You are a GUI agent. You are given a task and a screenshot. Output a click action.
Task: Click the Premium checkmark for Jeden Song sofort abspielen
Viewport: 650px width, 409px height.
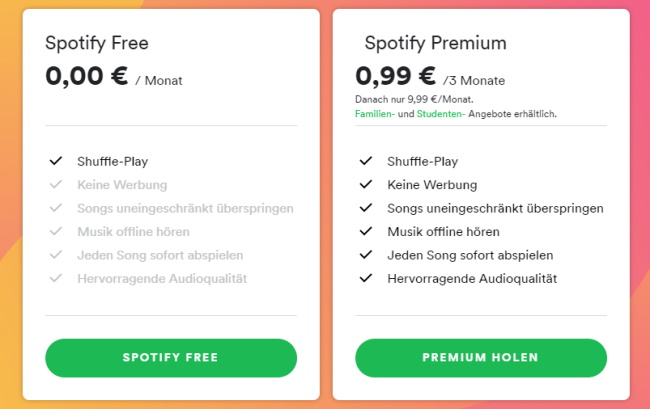(x=366, y=255)
